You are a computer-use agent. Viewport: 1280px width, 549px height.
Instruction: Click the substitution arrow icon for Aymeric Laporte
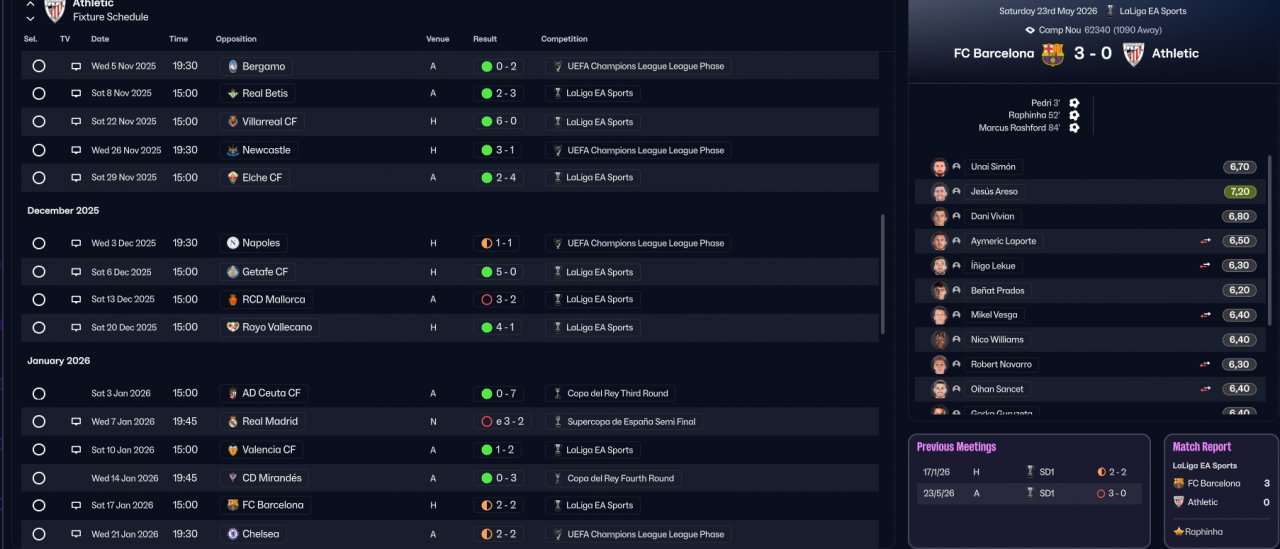(x=1206, y=241)
